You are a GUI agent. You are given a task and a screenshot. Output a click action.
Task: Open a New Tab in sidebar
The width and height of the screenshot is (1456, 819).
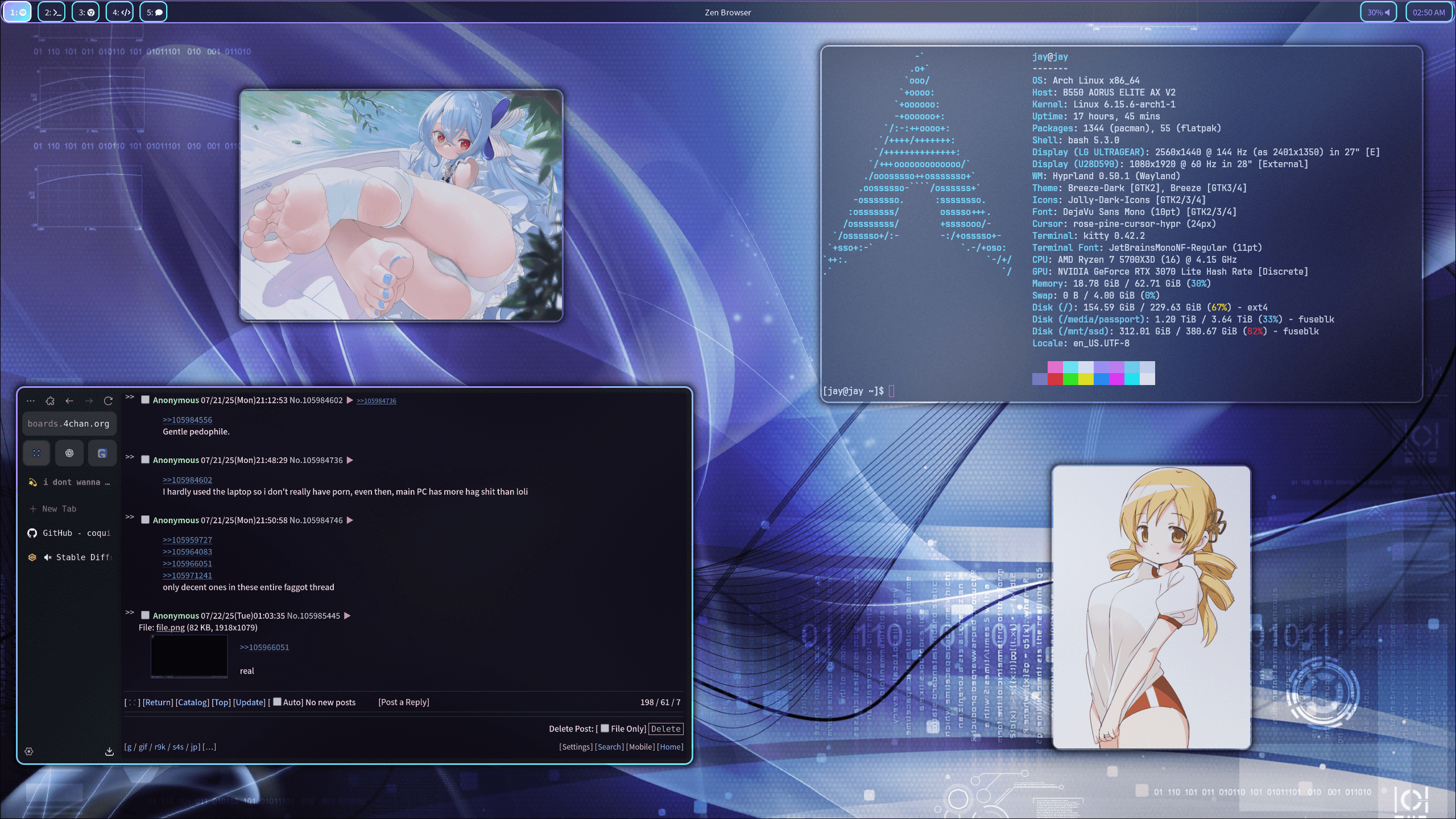(69, 509)
